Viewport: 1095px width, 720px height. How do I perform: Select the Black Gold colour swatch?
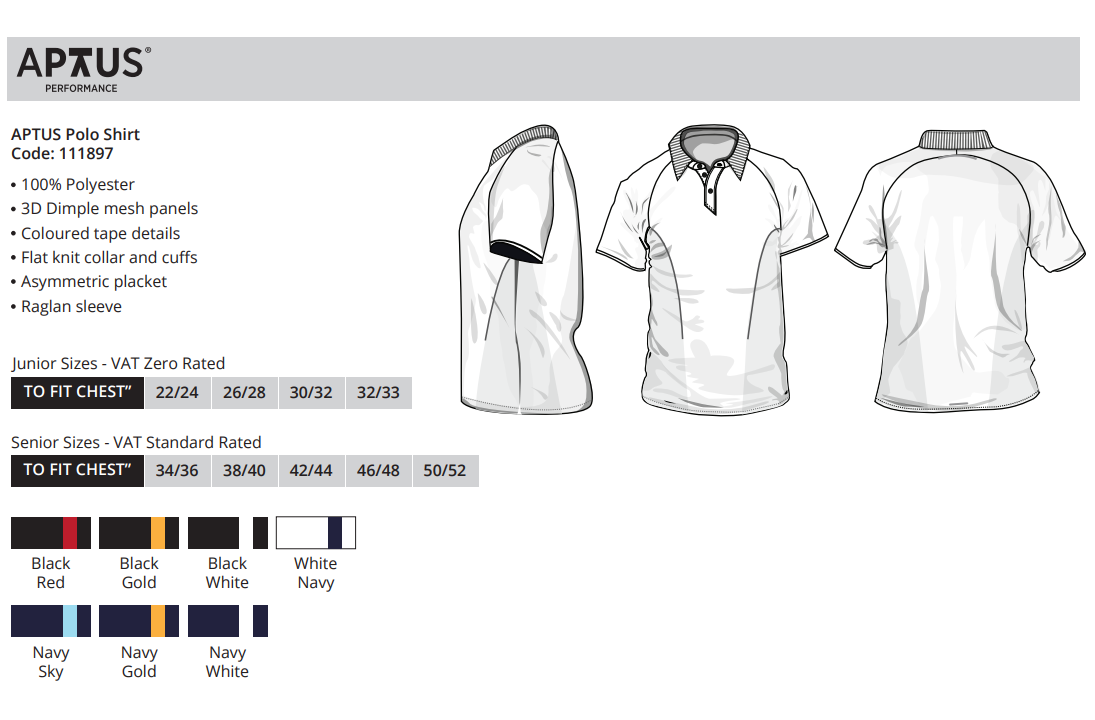(139, 533)
